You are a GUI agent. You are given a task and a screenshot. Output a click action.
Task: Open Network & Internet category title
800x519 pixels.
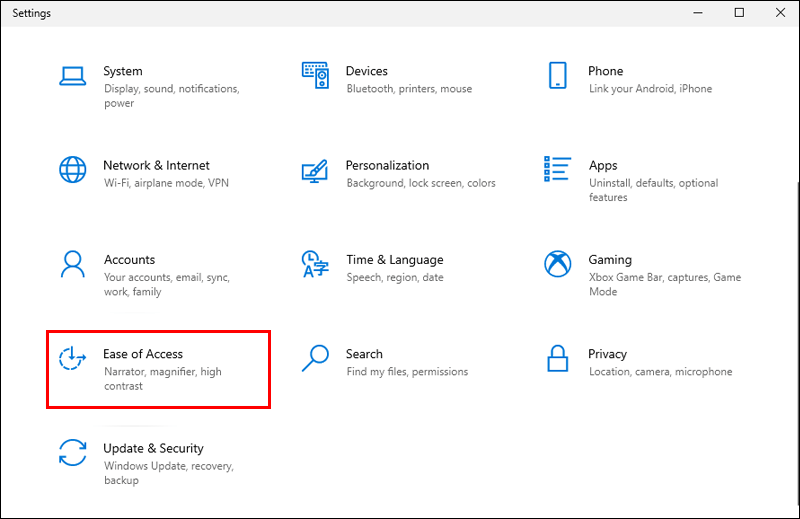click(x=156, y=165)
